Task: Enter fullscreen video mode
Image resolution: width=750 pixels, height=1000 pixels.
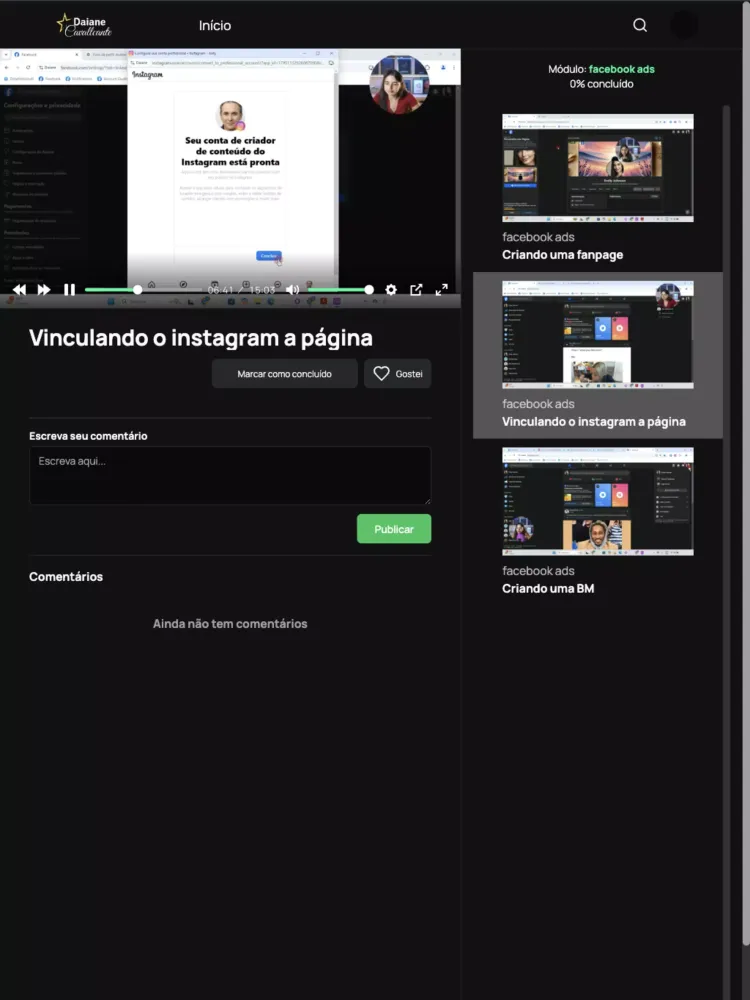Action: [441, 290]
